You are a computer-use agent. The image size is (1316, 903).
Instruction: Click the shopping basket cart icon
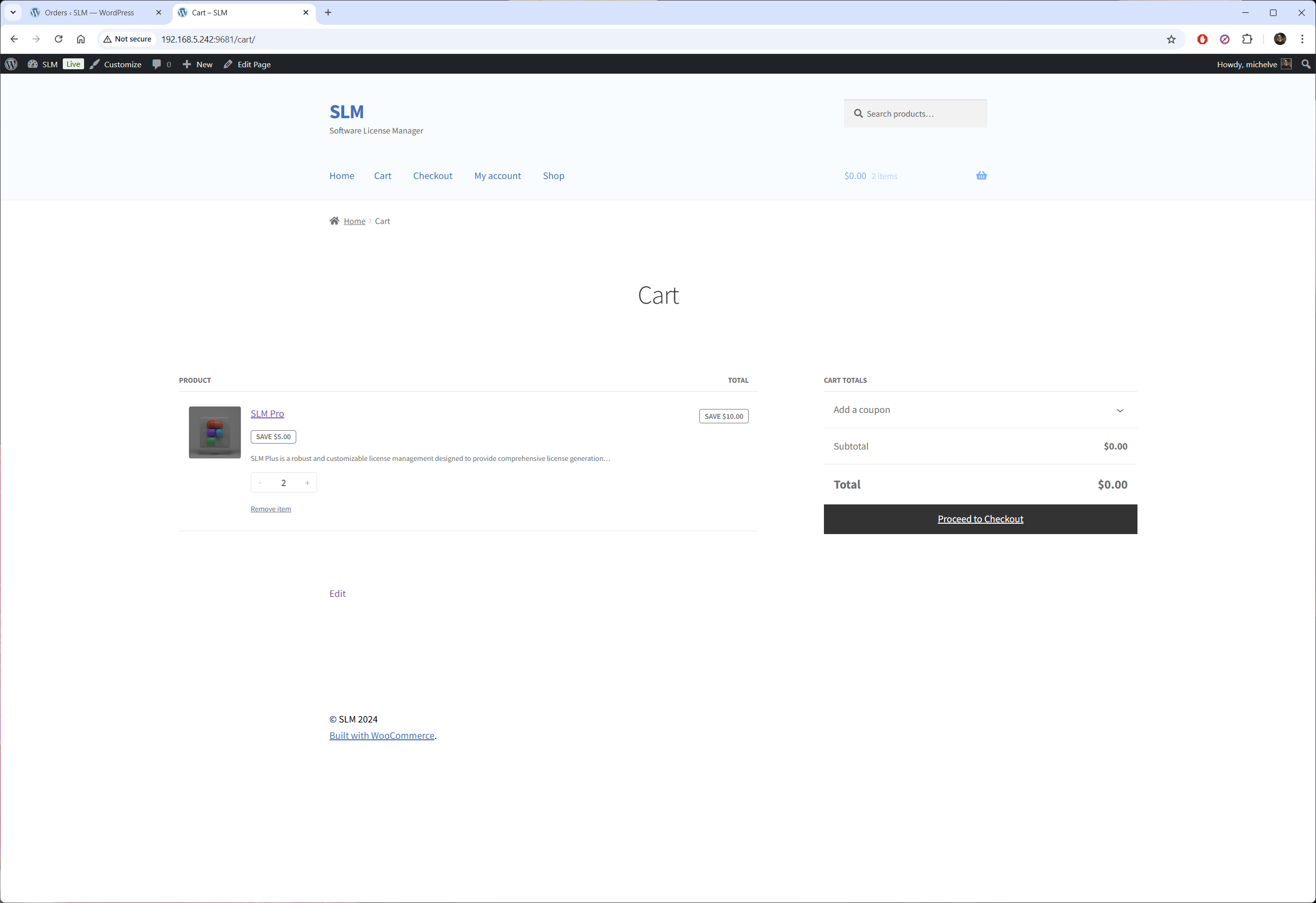pos(981,176)
